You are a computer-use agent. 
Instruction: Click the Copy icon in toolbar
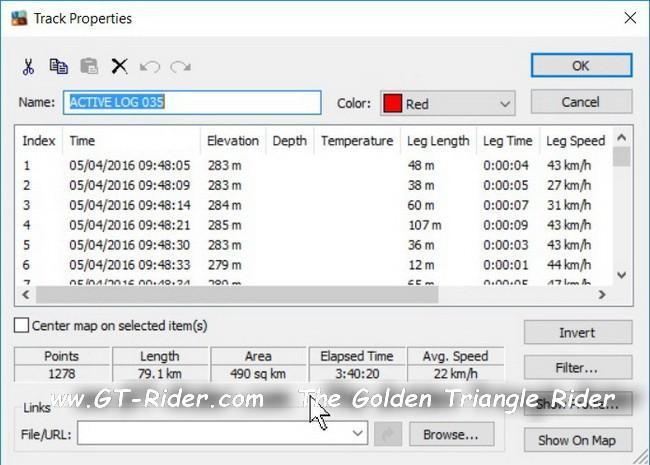coord(58,66)
